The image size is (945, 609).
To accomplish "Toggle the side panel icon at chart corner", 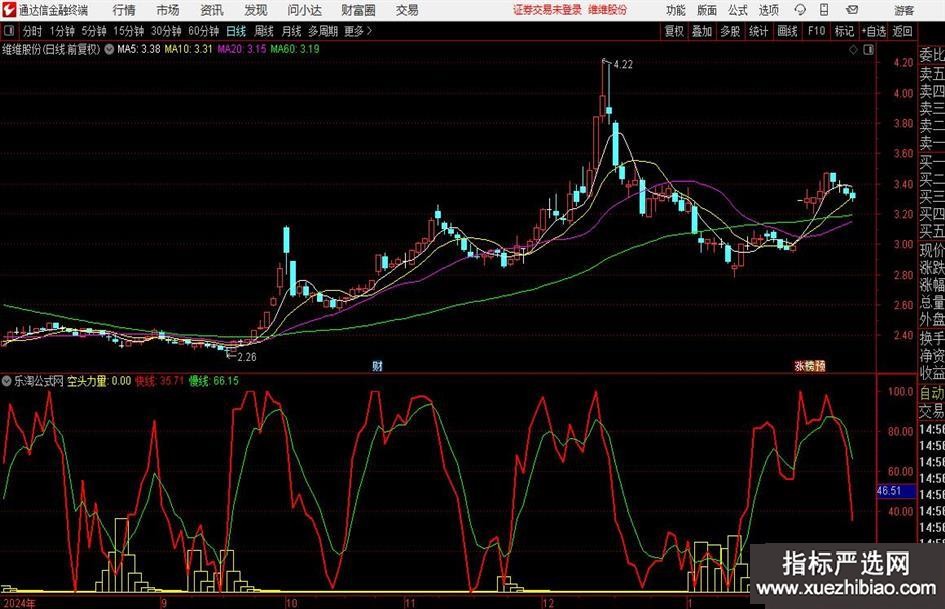I will [868, 50].
